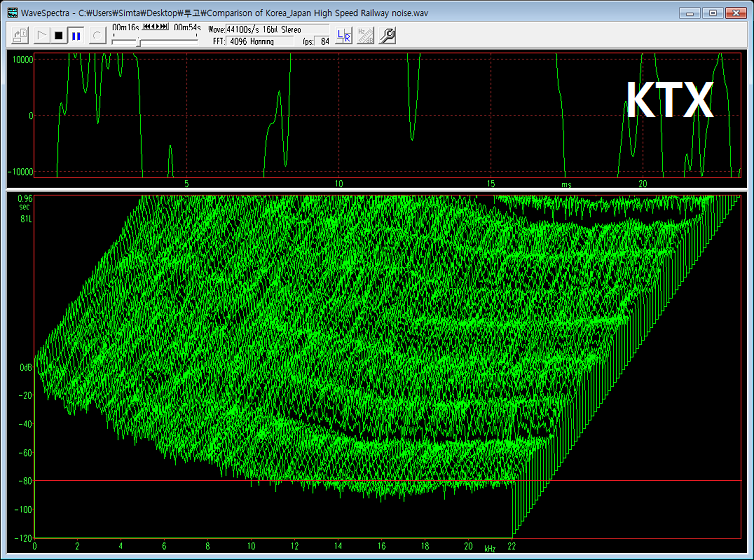Open a wave file with the file icon
This screenshot has width=754, height=560.
point(20,35)
